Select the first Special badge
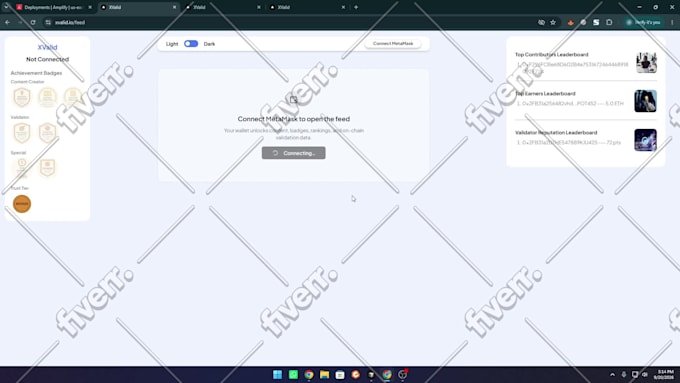The image size is (680, 383). [x=22, y=168]
